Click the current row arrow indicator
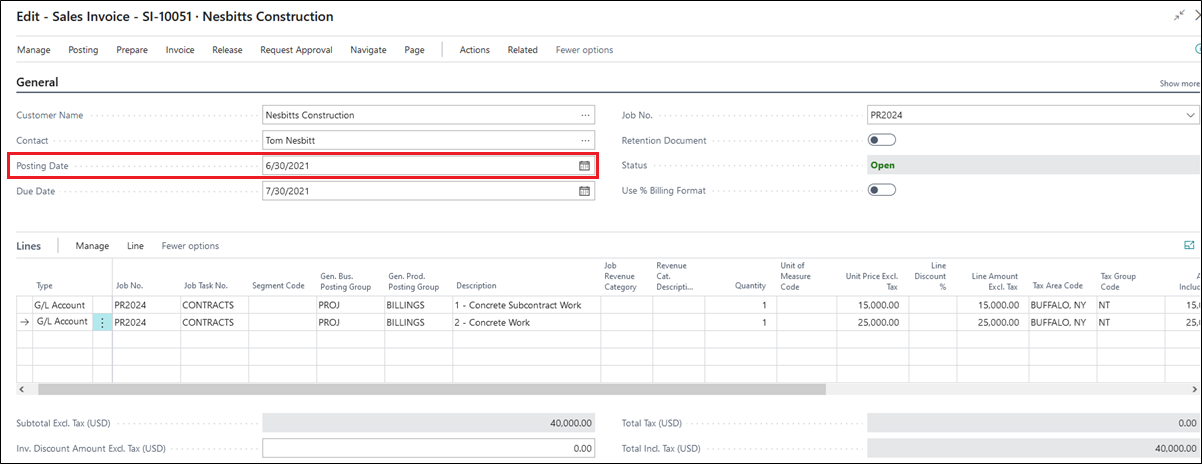The width and height of the screenshot is (1202, 464). tap(24, 322)
